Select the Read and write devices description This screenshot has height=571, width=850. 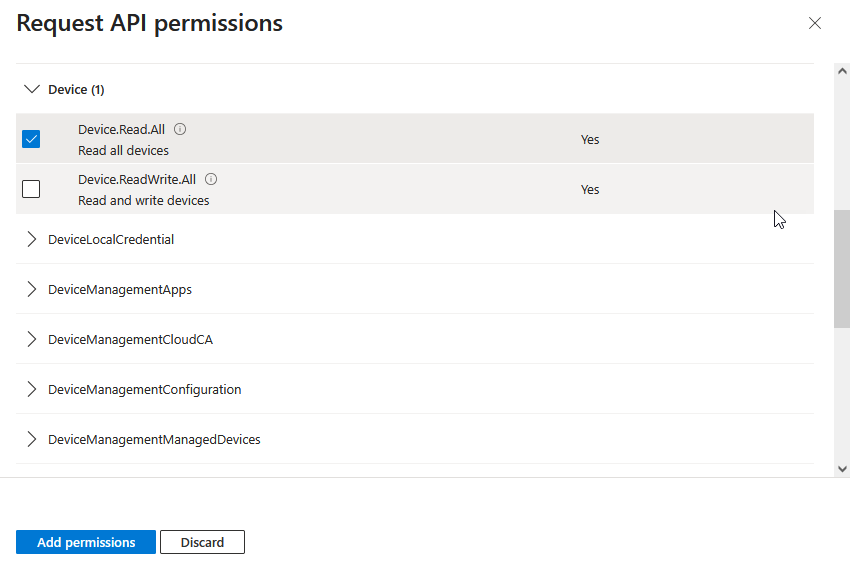[x=144, y=200]
